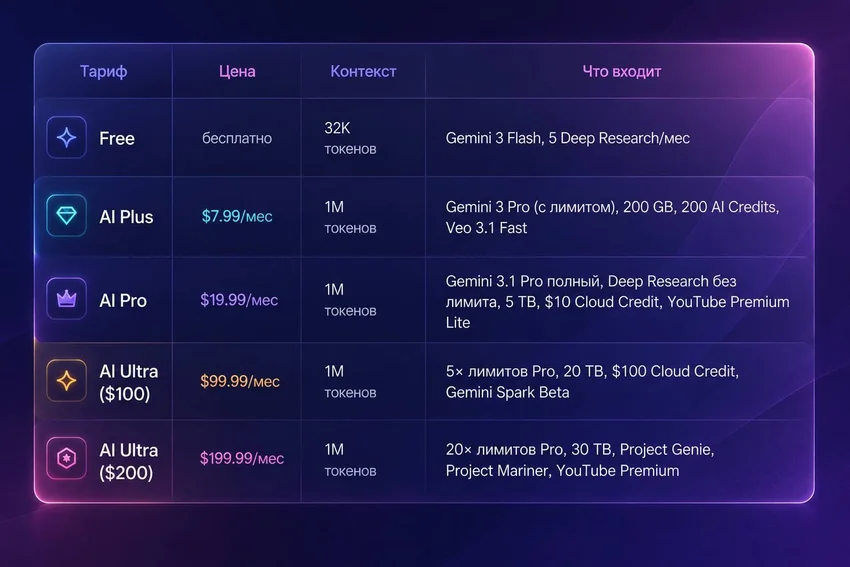Image resolution: width=850 pixels, height=567 pixels.
Task: Click the AI Pro features text with YouTube Premium Lite
Action: pyautogui.click(x=617, y=301)
